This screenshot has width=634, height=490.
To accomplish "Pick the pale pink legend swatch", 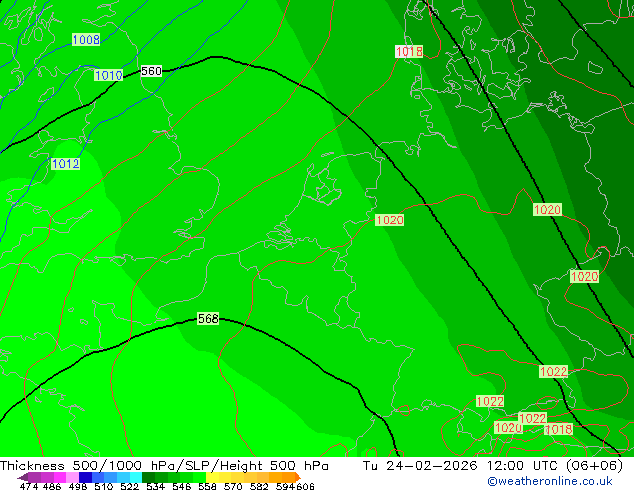I will (x=72, y=477).
